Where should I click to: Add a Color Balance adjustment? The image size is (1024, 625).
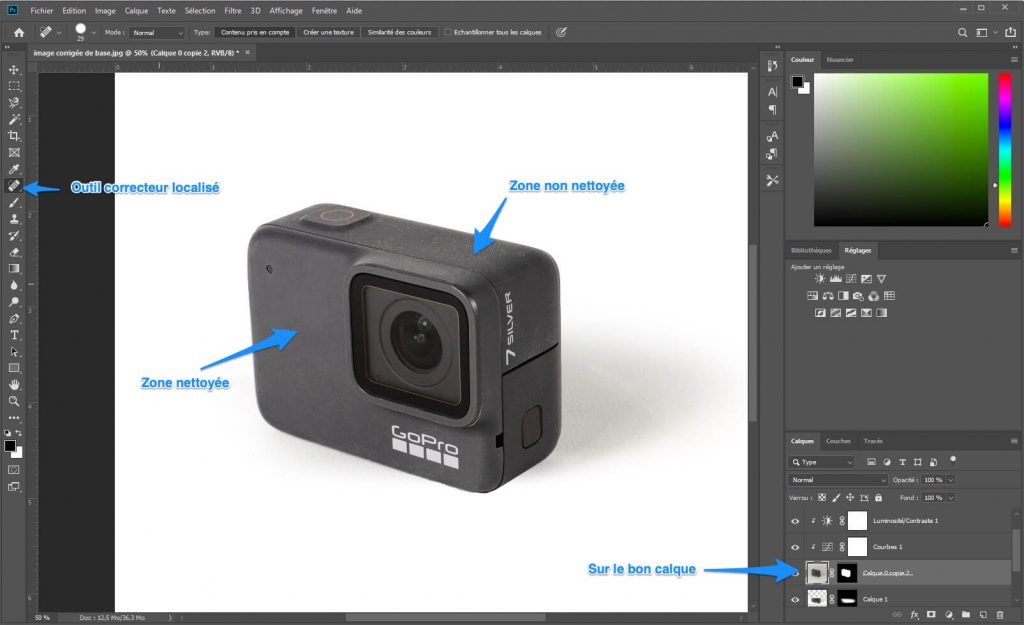pyautogui.click(x=828, y=296)
